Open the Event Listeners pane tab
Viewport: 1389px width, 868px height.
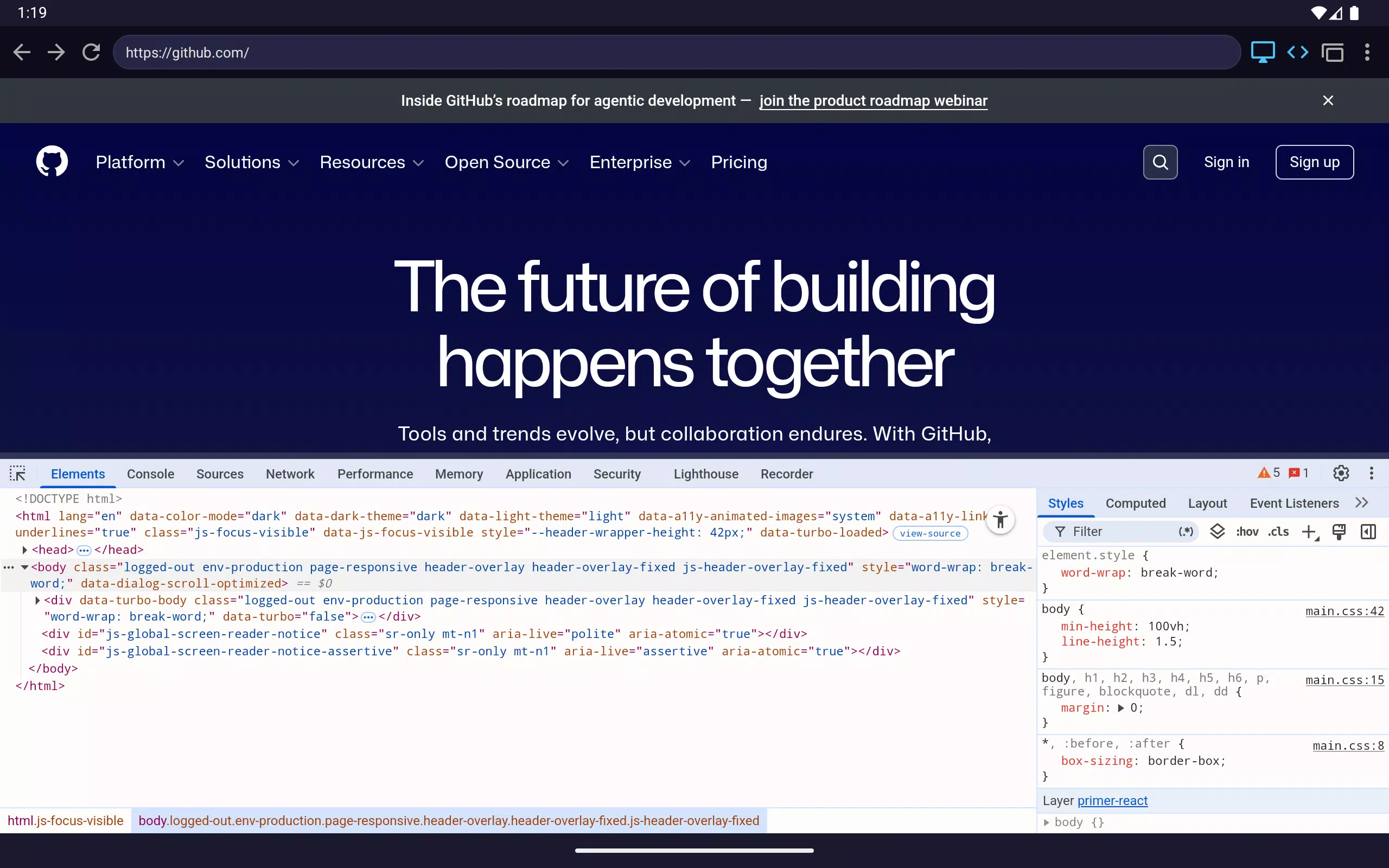(x=1294, y=503)
